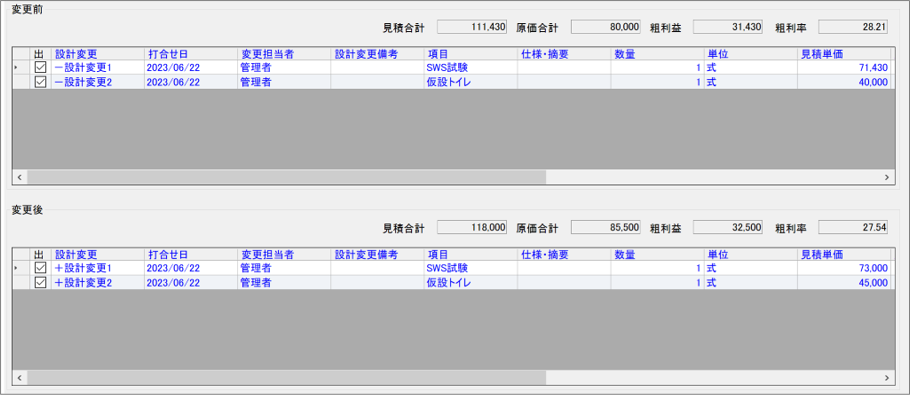
Task: Click date 2023/06/22 in ＋設計変更2 row
Action: [x=190, y=283]
